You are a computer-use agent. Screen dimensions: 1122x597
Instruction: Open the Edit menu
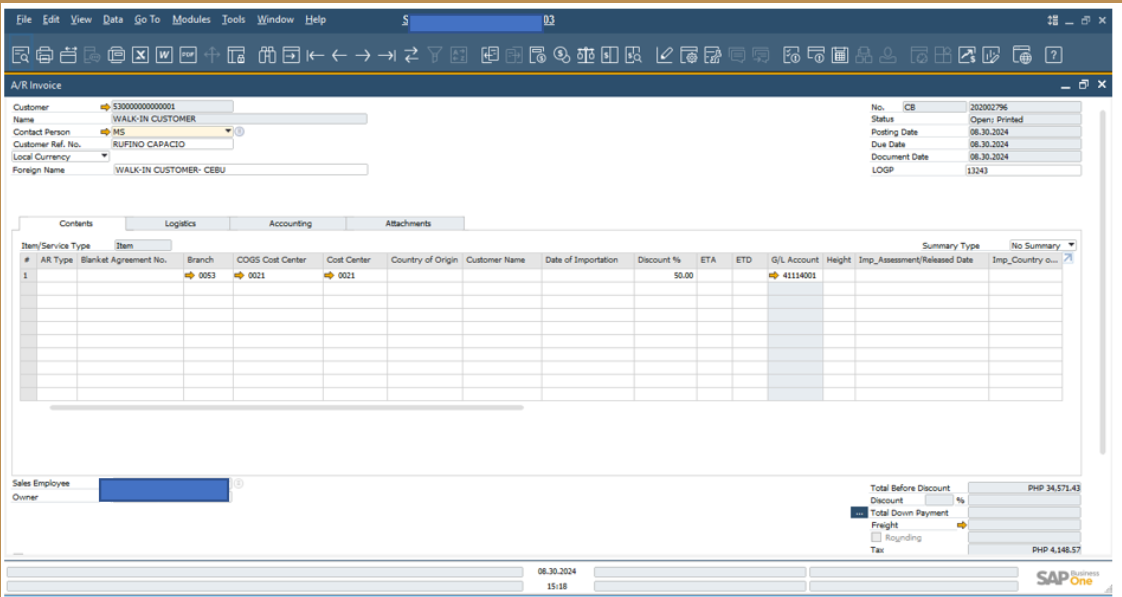(x=51, y=19)
